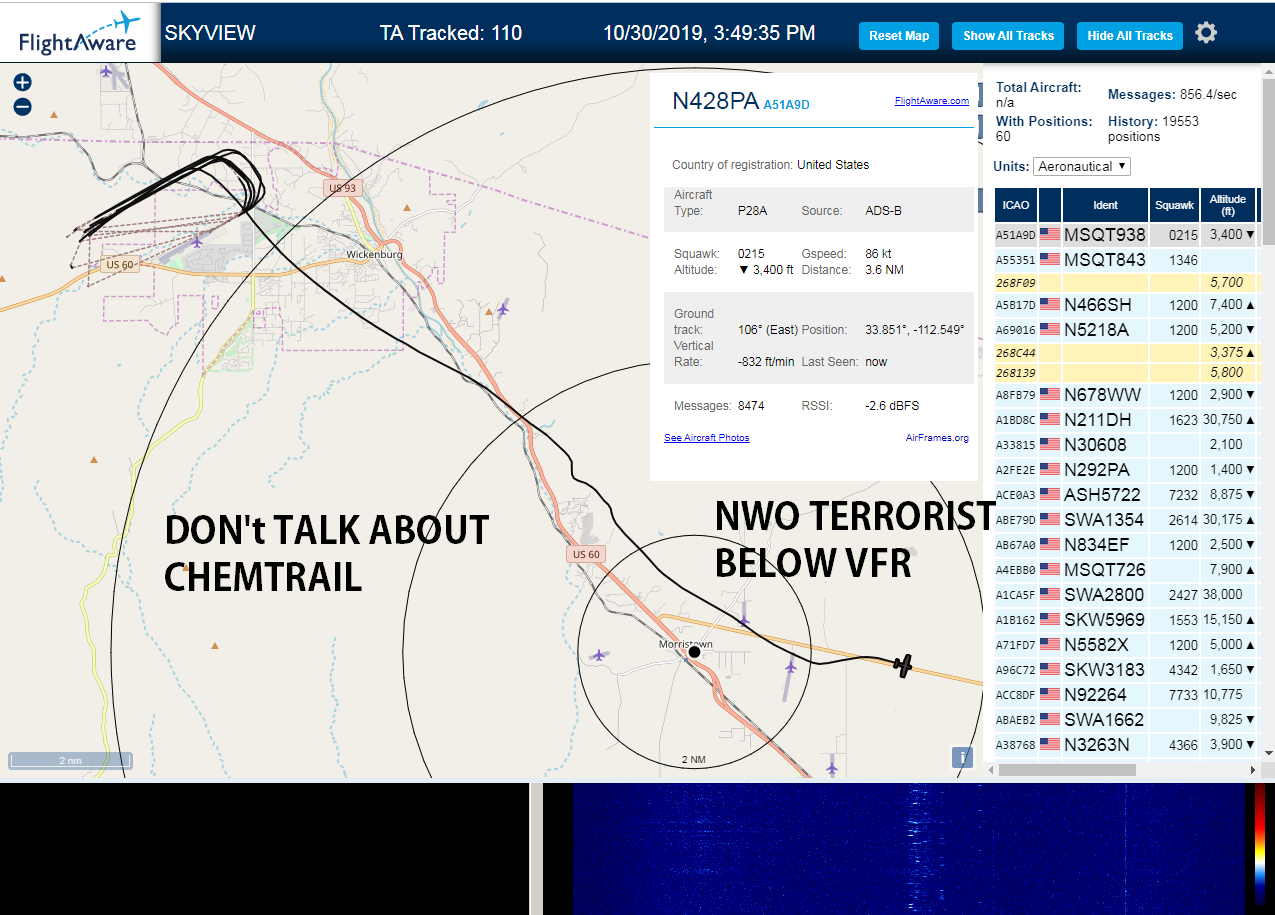Click the map info 'i' button
Screen dimensions: 1275x915
click(x=962, y=757)
